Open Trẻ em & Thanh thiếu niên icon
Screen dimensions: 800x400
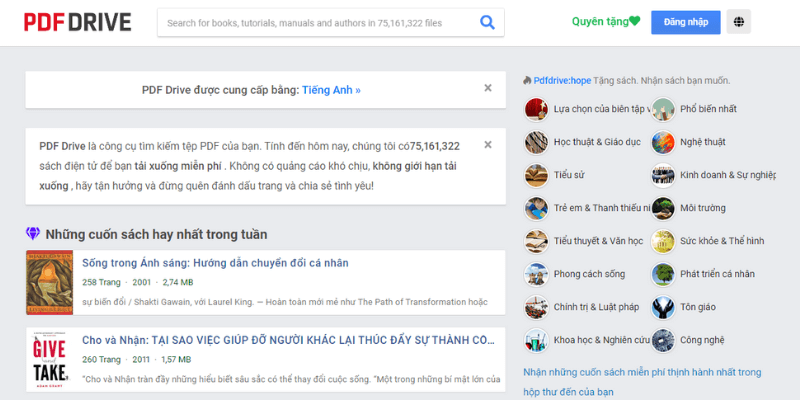(536, 208)
